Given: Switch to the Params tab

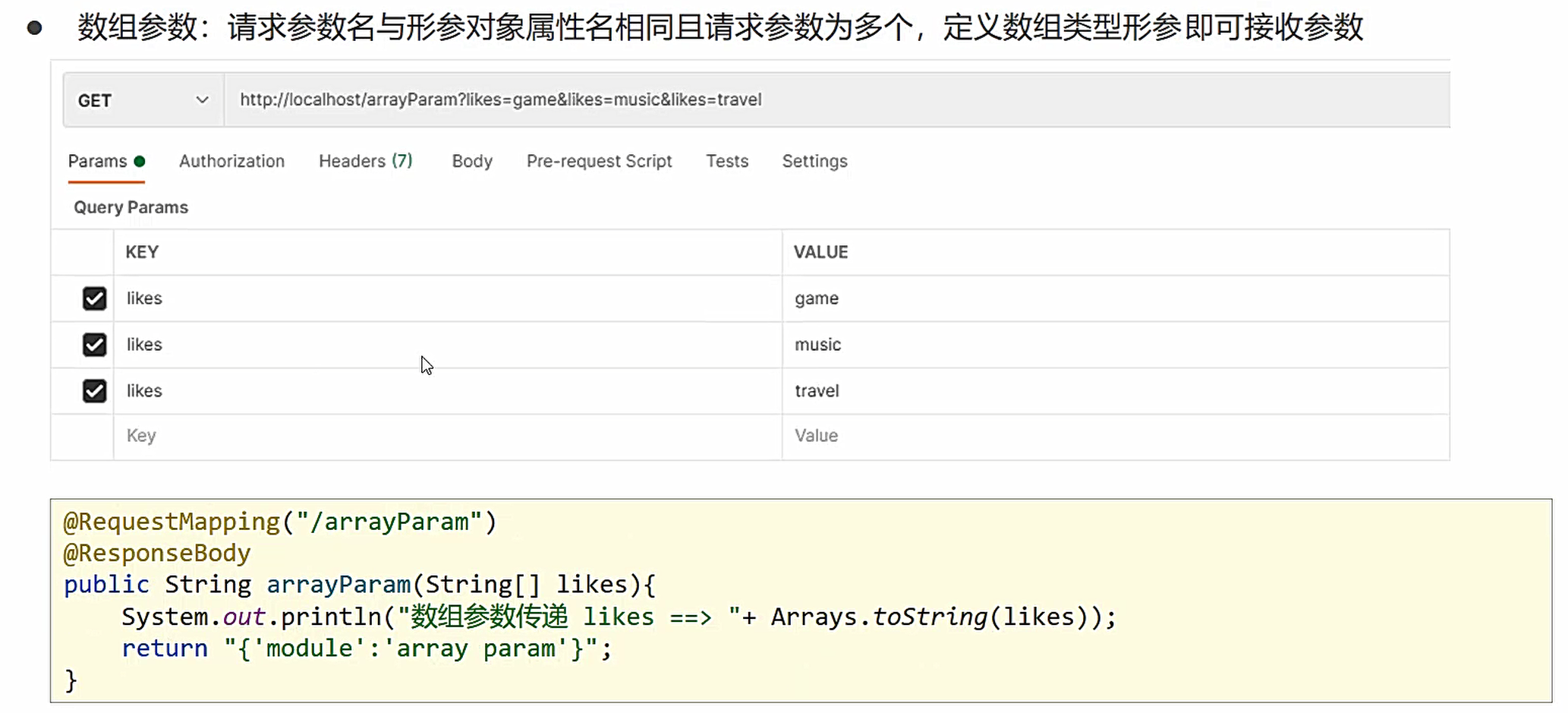Looking at the screenshot, I should coord(106,161).
